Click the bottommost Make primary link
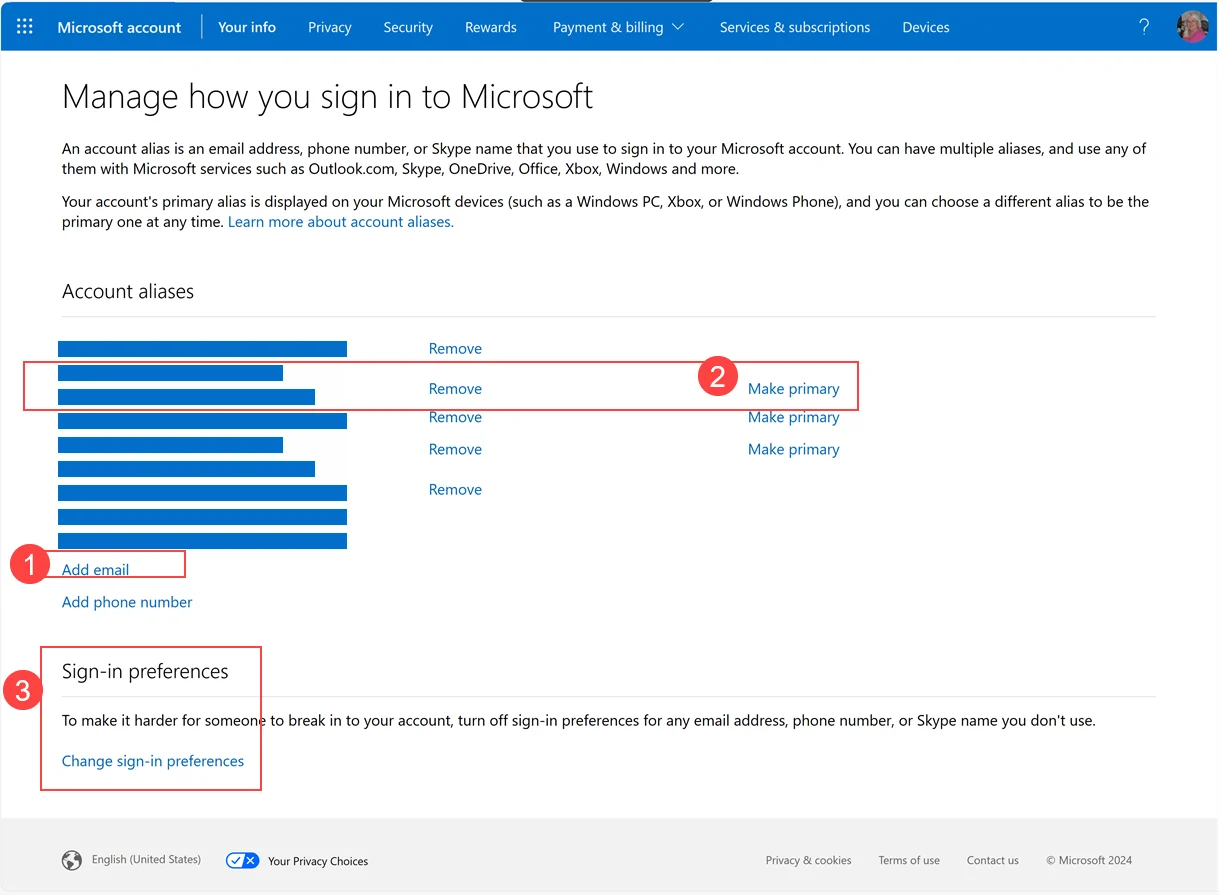This screenshot has width=1219, height=895. click(794, 450)
